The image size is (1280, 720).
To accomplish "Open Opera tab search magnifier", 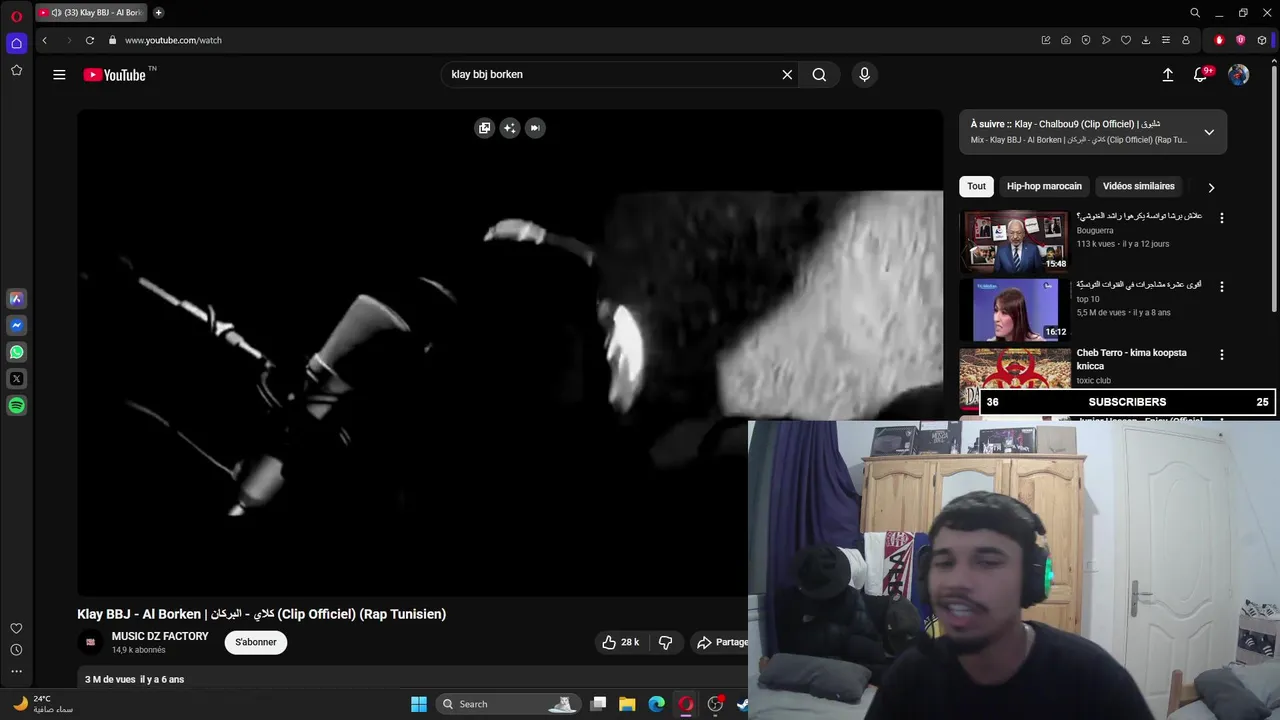I will coord(1195,13).
